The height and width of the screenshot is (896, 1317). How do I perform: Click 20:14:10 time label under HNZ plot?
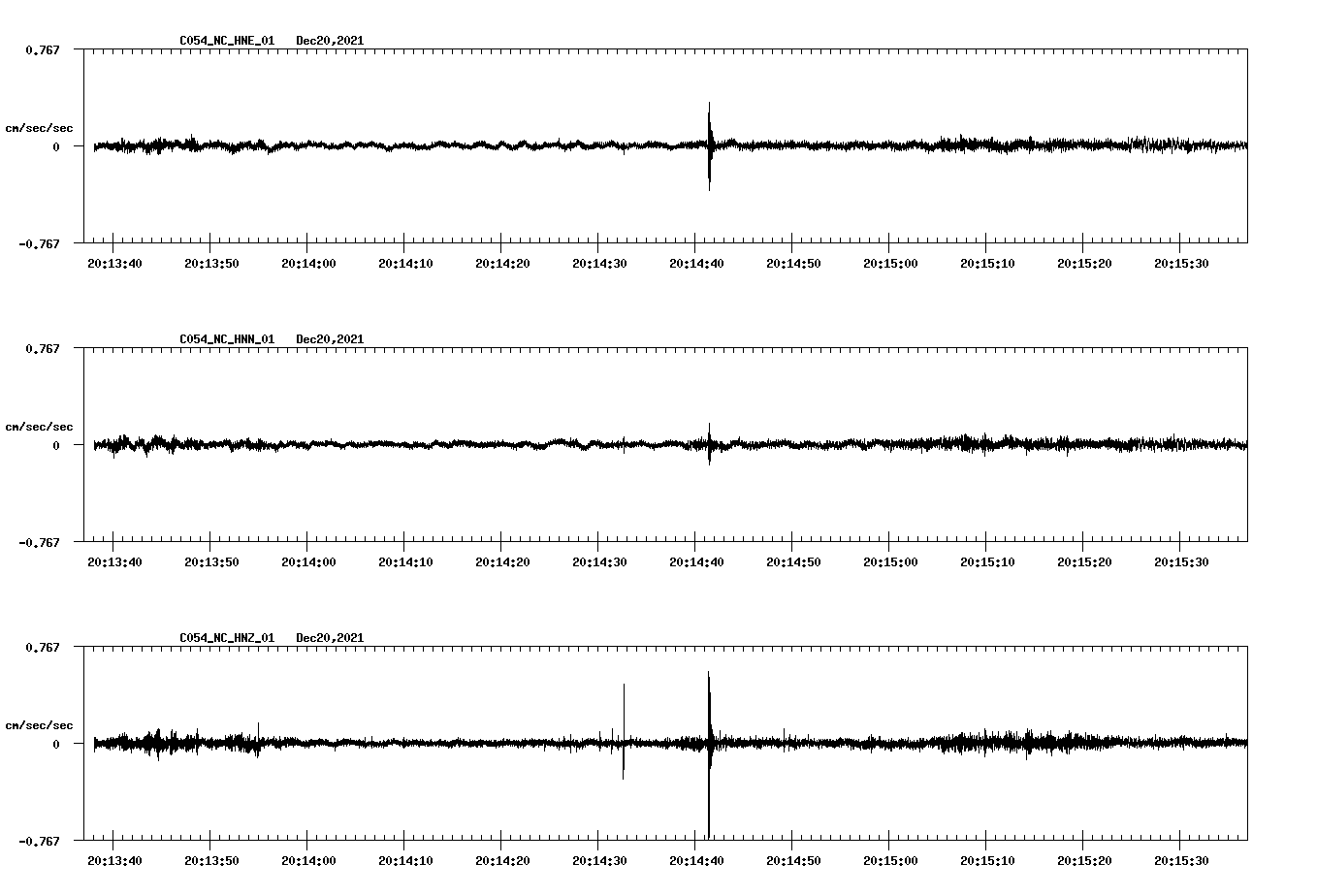click(x=405, y=860)
